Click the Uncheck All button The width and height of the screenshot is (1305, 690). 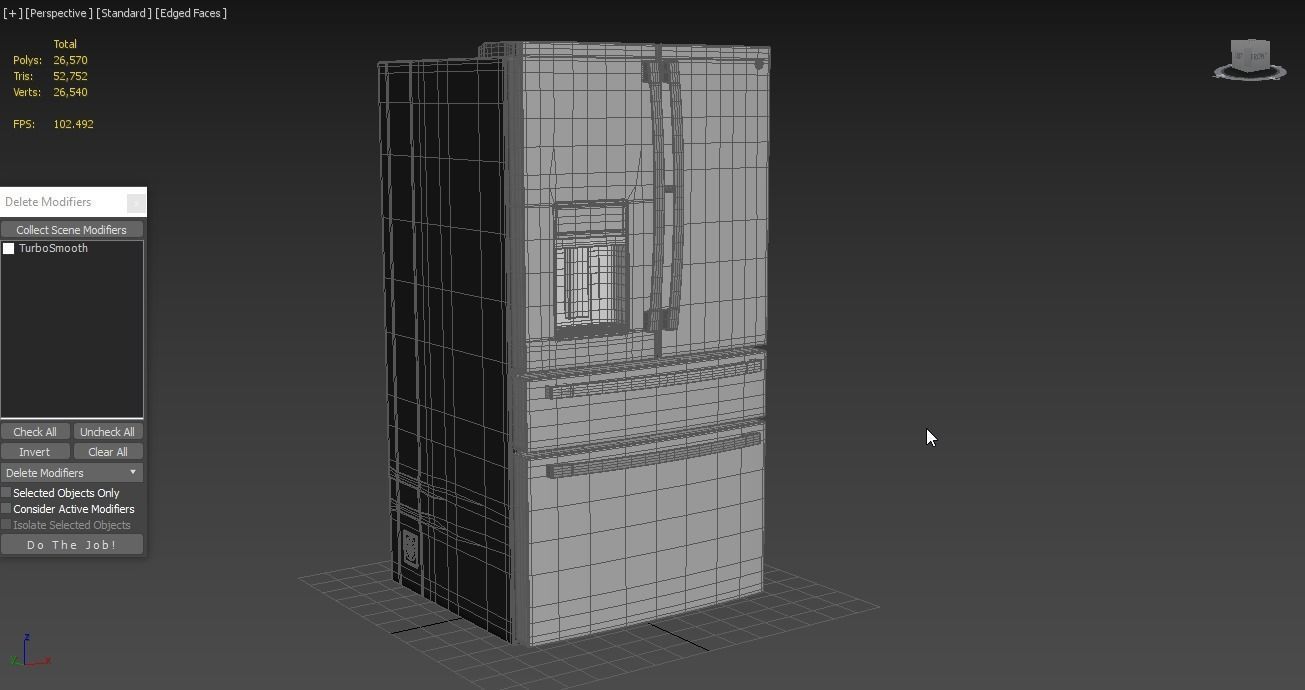pyautogui.click(x=107, y=432)
